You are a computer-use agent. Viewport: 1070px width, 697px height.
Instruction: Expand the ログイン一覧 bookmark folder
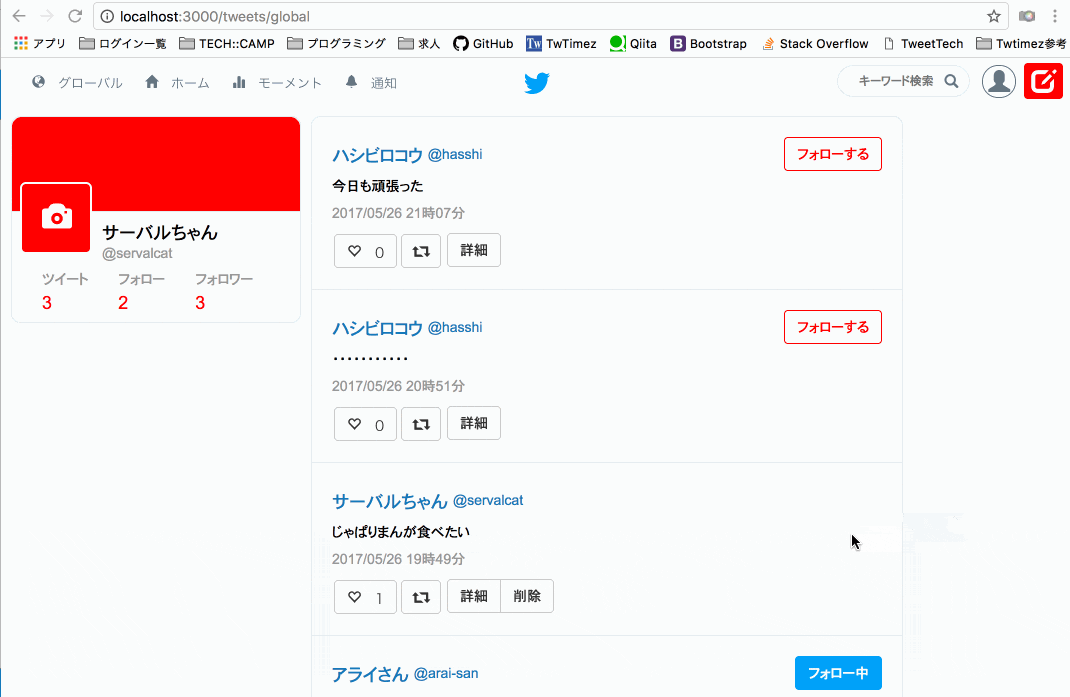pos(123,44)
